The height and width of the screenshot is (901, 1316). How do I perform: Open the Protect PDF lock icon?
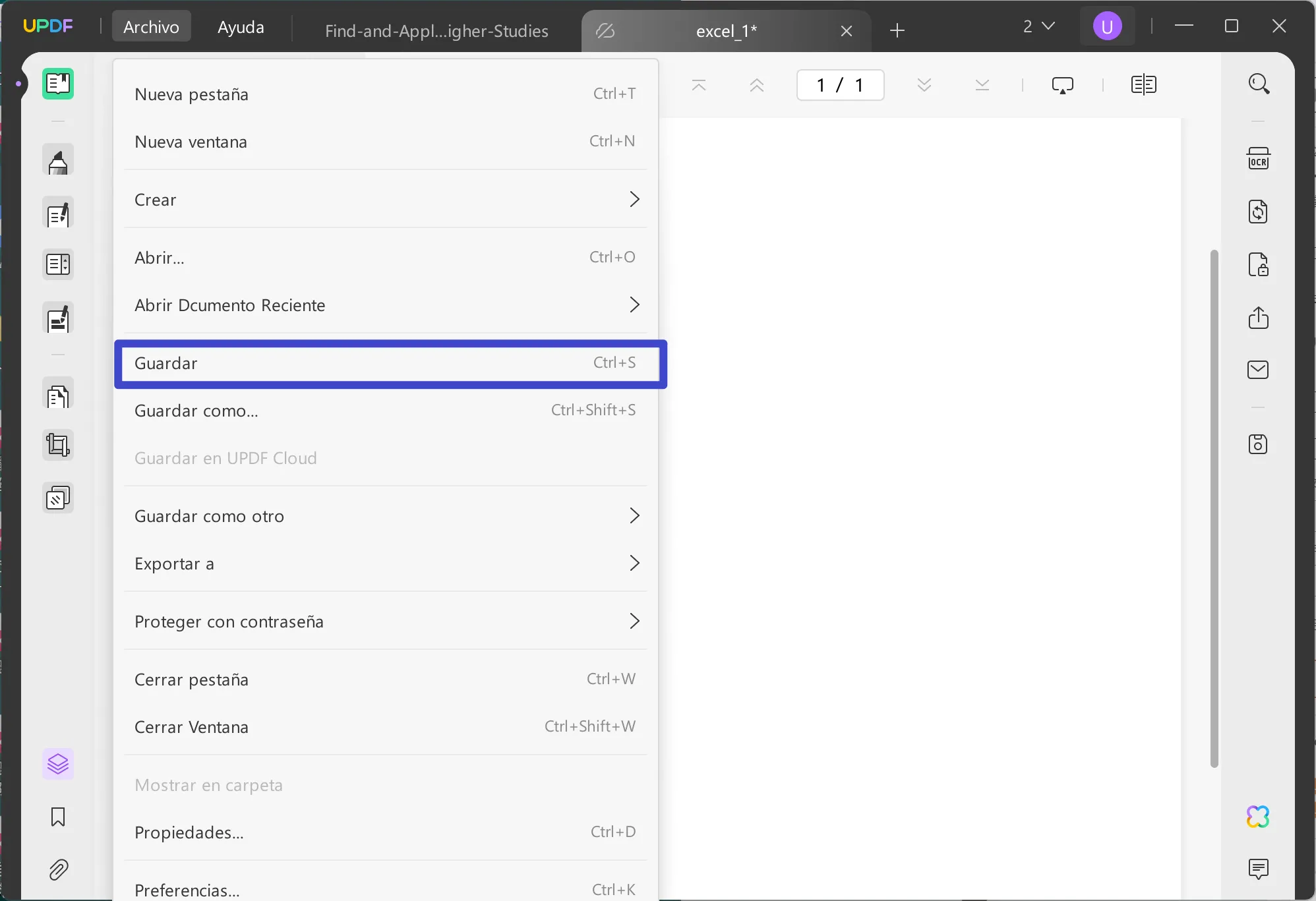pyautogui.click(x=1259, y=264)
